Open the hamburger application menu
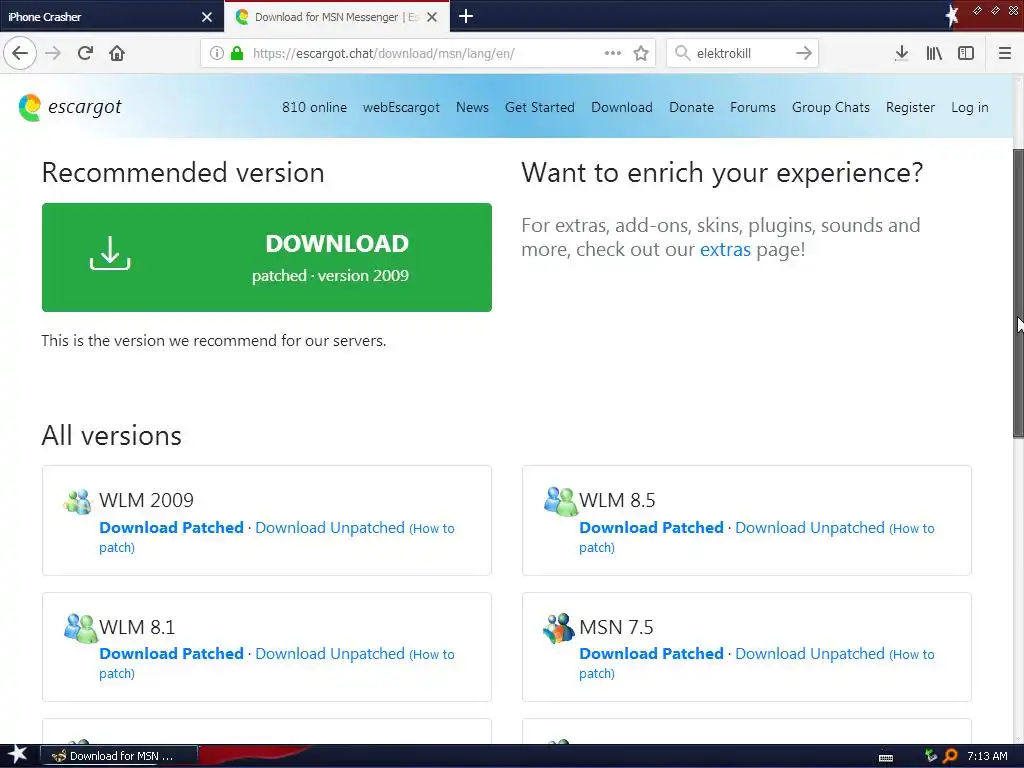The height and width of the screenshot is (768, 1024). (x=1004, y=53)
